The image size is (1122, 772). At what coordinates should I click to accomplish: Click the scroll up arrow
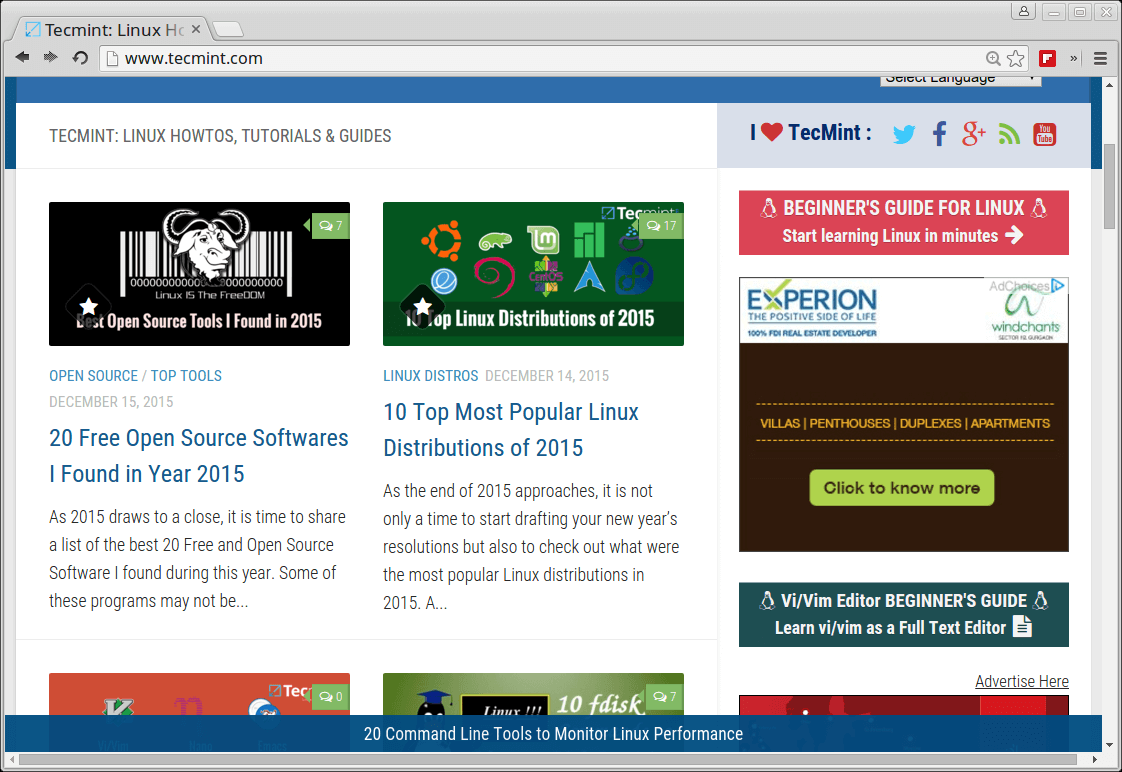click(x=1110, y=84)
